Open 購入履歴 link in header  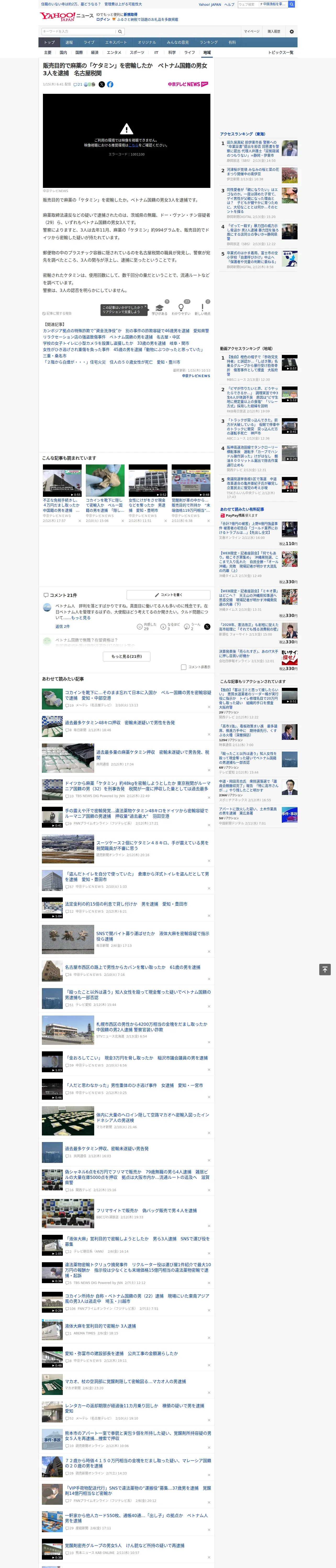click(x=274, y=32)
